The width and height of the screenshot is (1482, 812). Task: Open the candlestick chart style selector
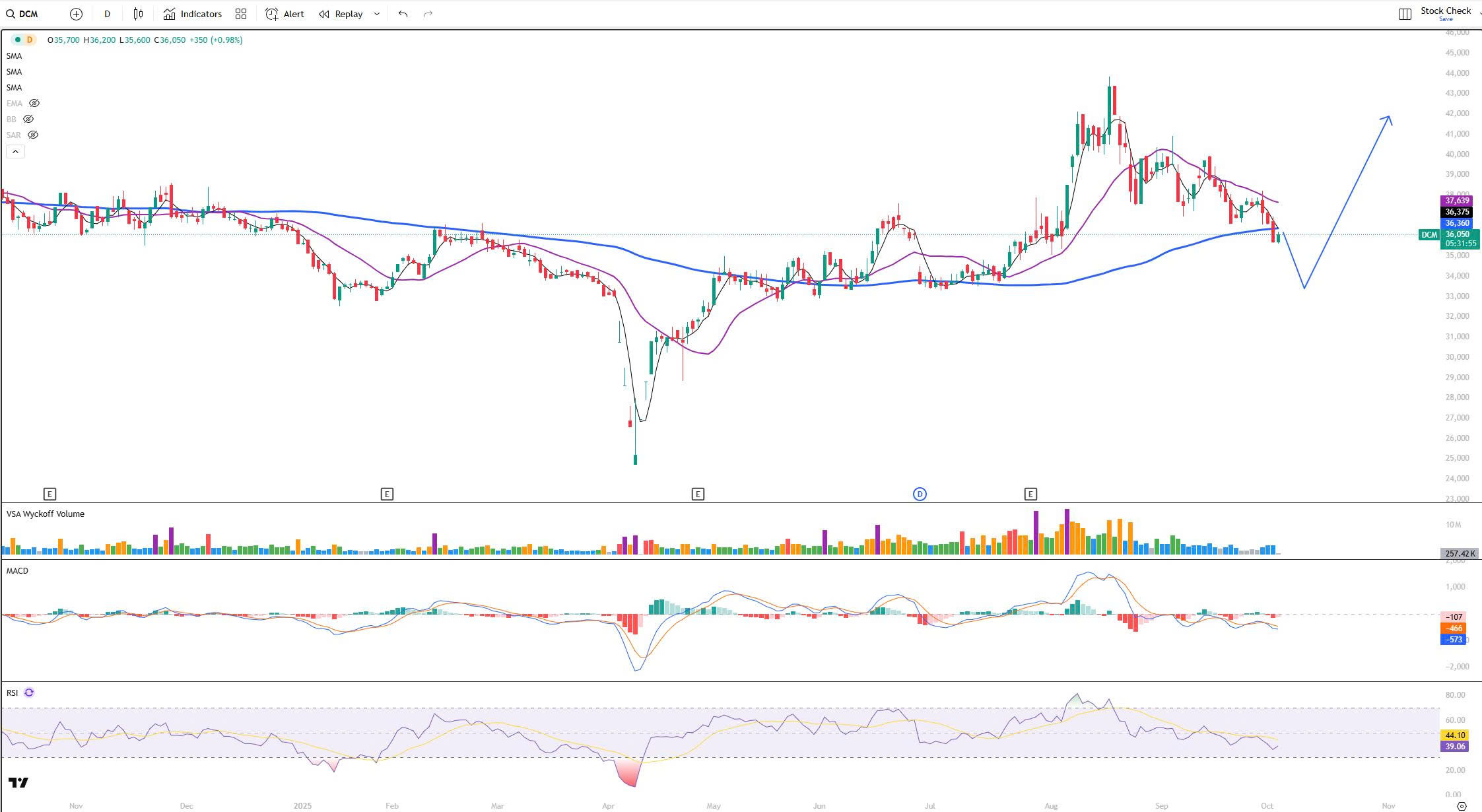tap(138, 14)
